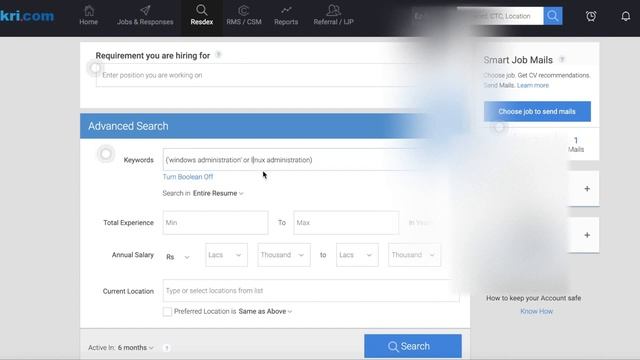Check the Preferred Location checkbox
Screen dimensions: 640x360
pyautogui.click(x=167, y=311)
